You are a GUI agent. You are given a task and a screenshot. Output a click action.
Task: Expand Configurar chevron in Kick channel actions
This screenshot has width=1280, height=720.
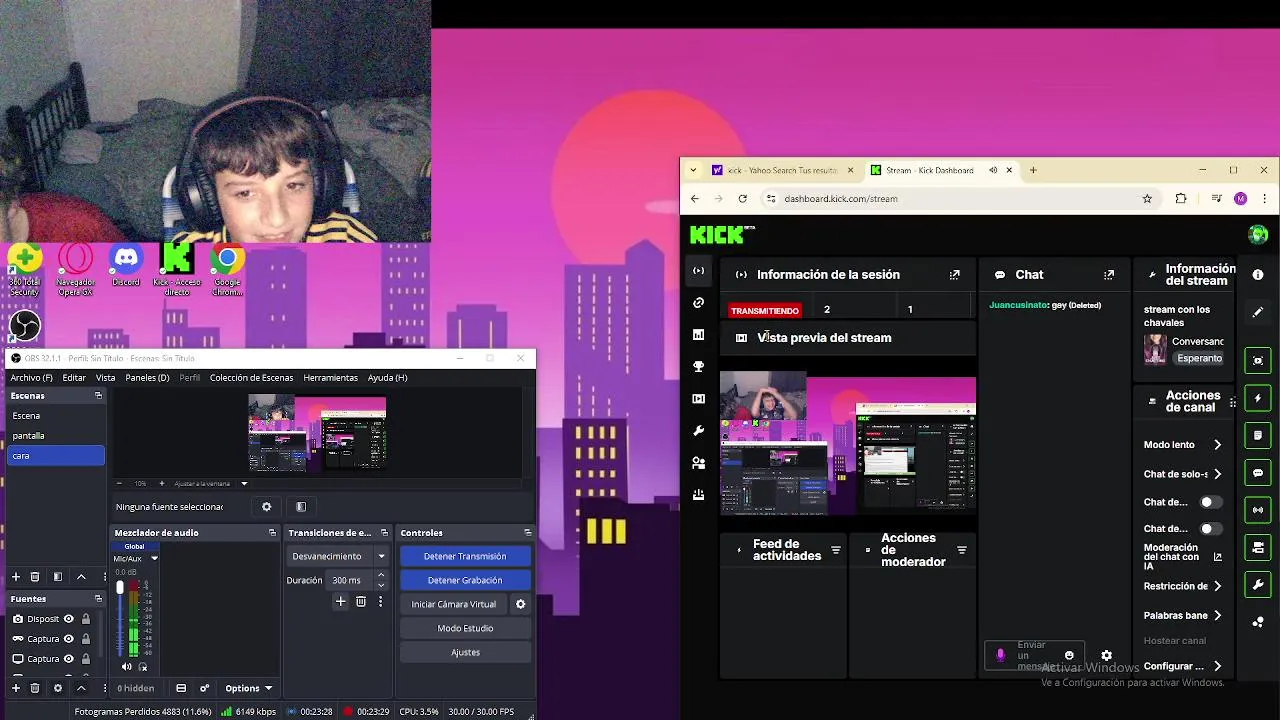click(1217, 666)
